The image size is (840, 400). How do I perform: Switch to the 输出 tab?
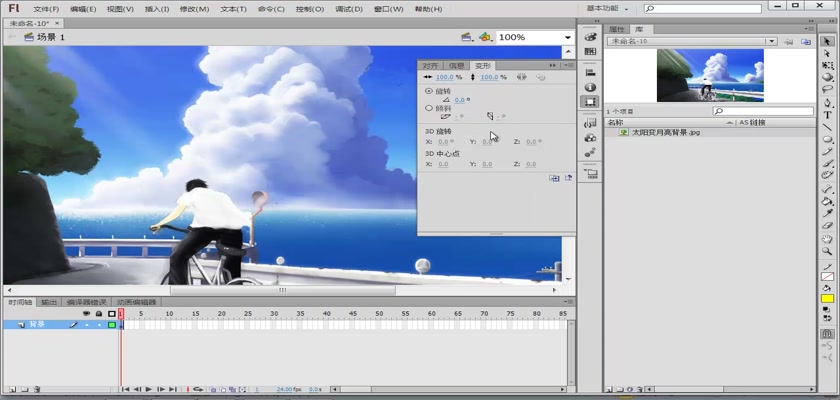point(49,302)
